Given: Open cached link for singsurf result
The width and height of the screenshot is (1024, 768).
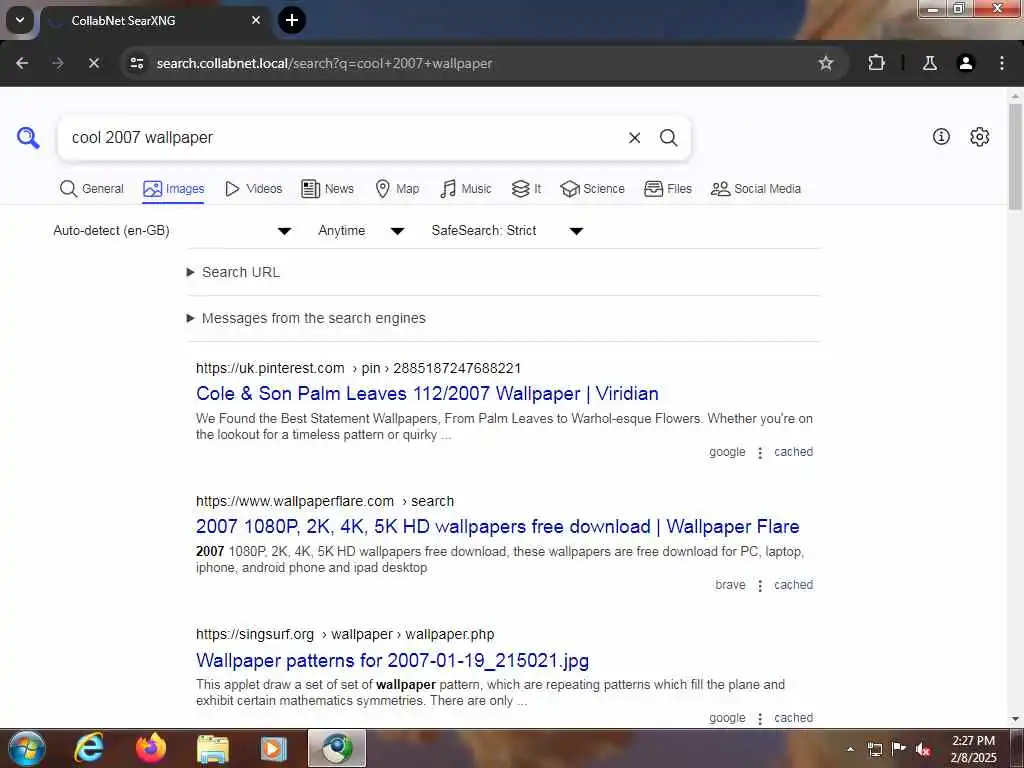Looking at the screenshot, I should [793, 718].
